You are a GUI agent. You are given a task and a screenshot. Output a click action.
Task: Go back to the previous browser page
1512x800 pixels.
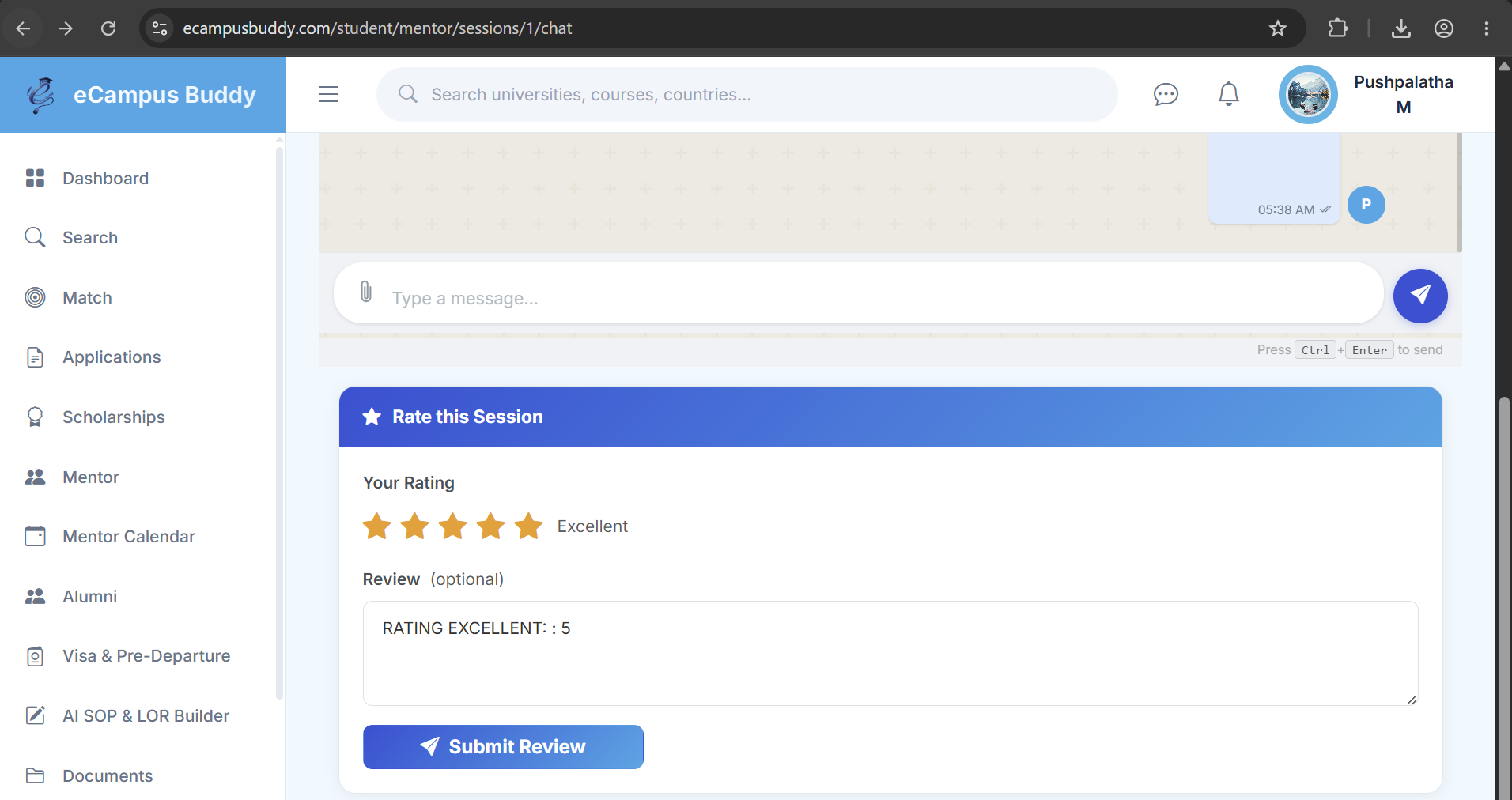(23, 28)
